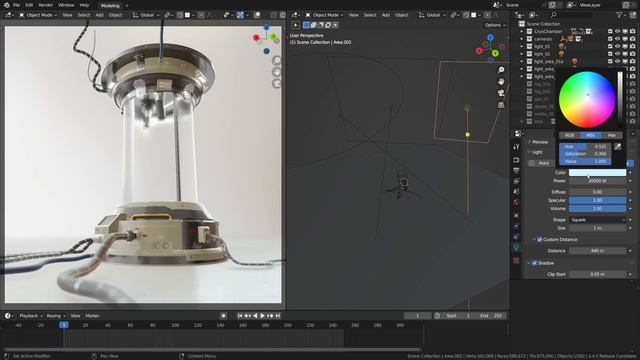Toggle exclude checkbox for light_area_01a collection

tap(610, 61)
